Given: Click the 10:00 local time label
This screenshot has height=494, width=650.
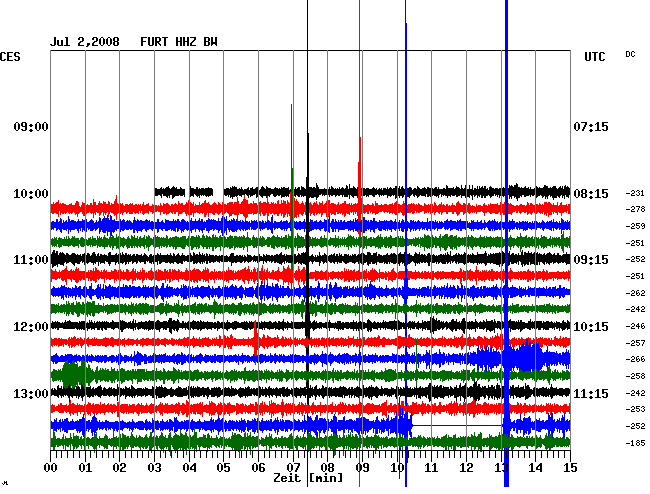Looking at the screenshot, I should 31,194.
